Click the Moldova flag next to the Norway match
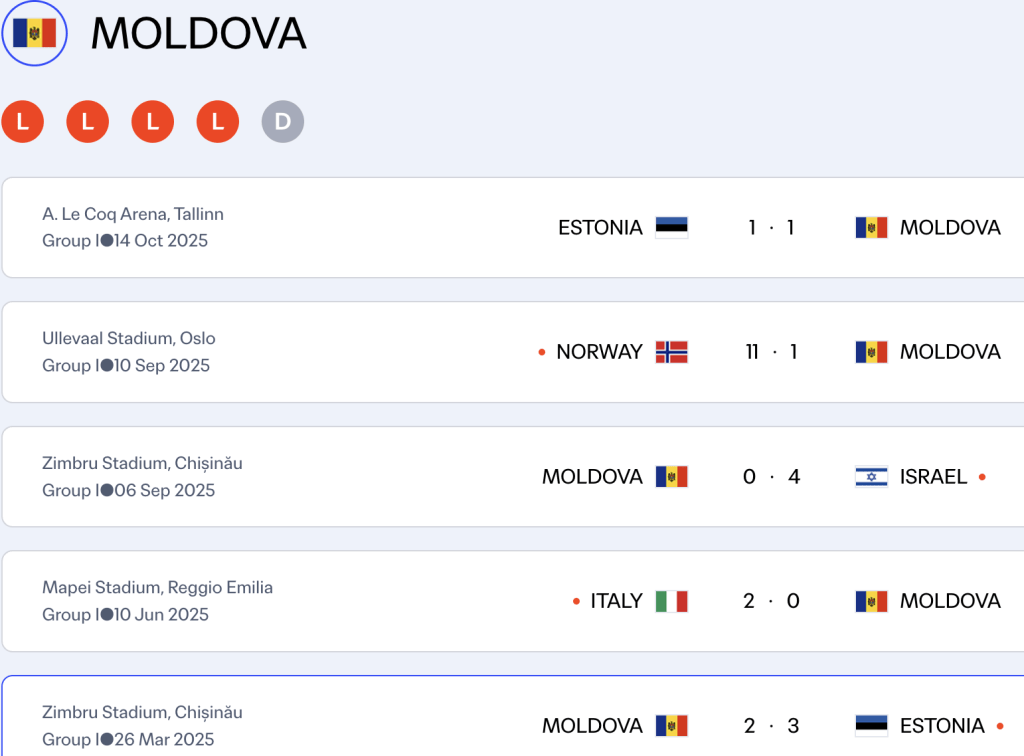The image size is (1024, 756). (x=873, y=352)
